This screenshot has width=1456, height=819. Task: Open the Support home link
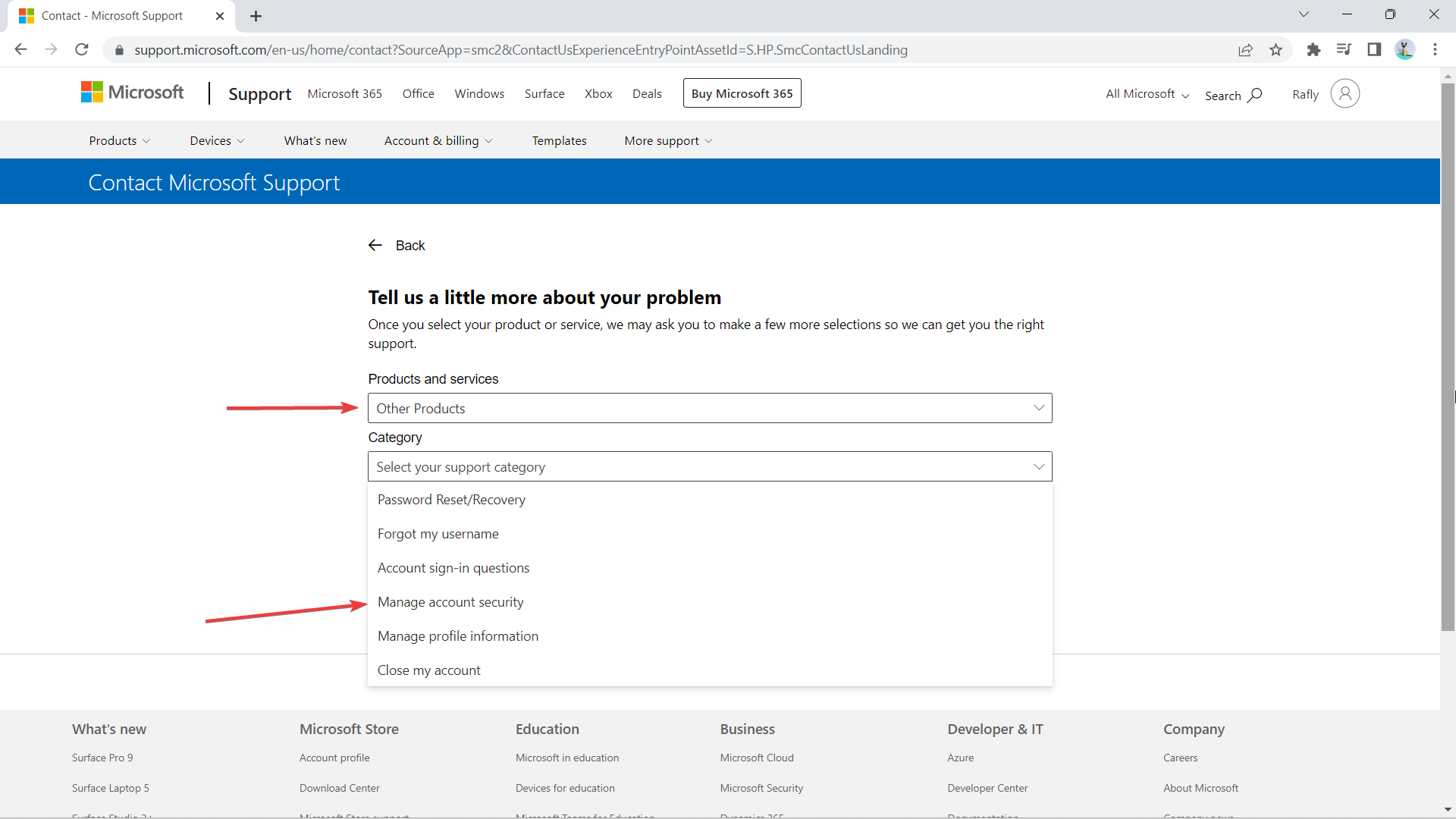tap(259, 93)
